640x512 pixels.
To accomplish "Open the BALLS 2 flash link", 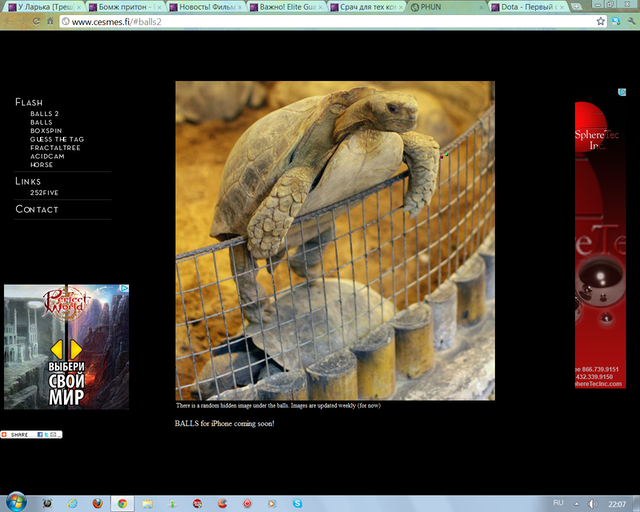I will 44,114.
